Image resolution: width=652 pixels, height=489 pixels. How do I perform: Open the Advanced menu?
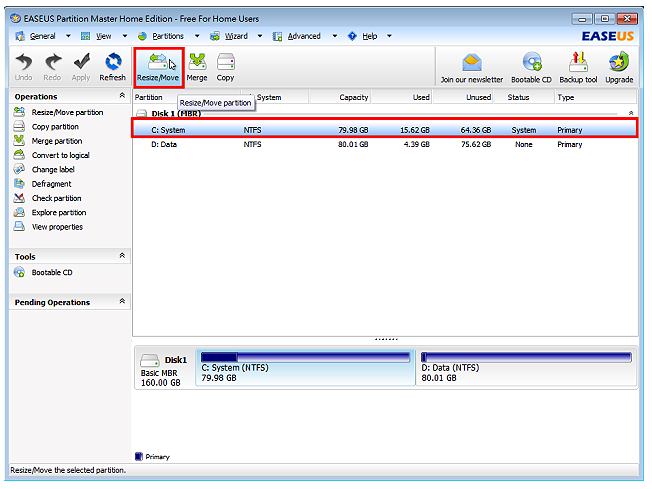point(304,36)
